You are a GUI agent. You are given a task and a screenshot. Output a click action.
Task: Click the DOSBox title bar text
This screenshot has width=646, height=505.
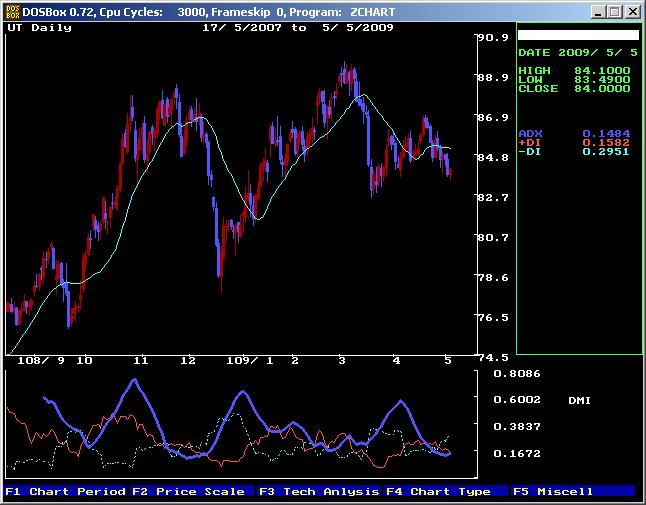click(x=209, y=12)
